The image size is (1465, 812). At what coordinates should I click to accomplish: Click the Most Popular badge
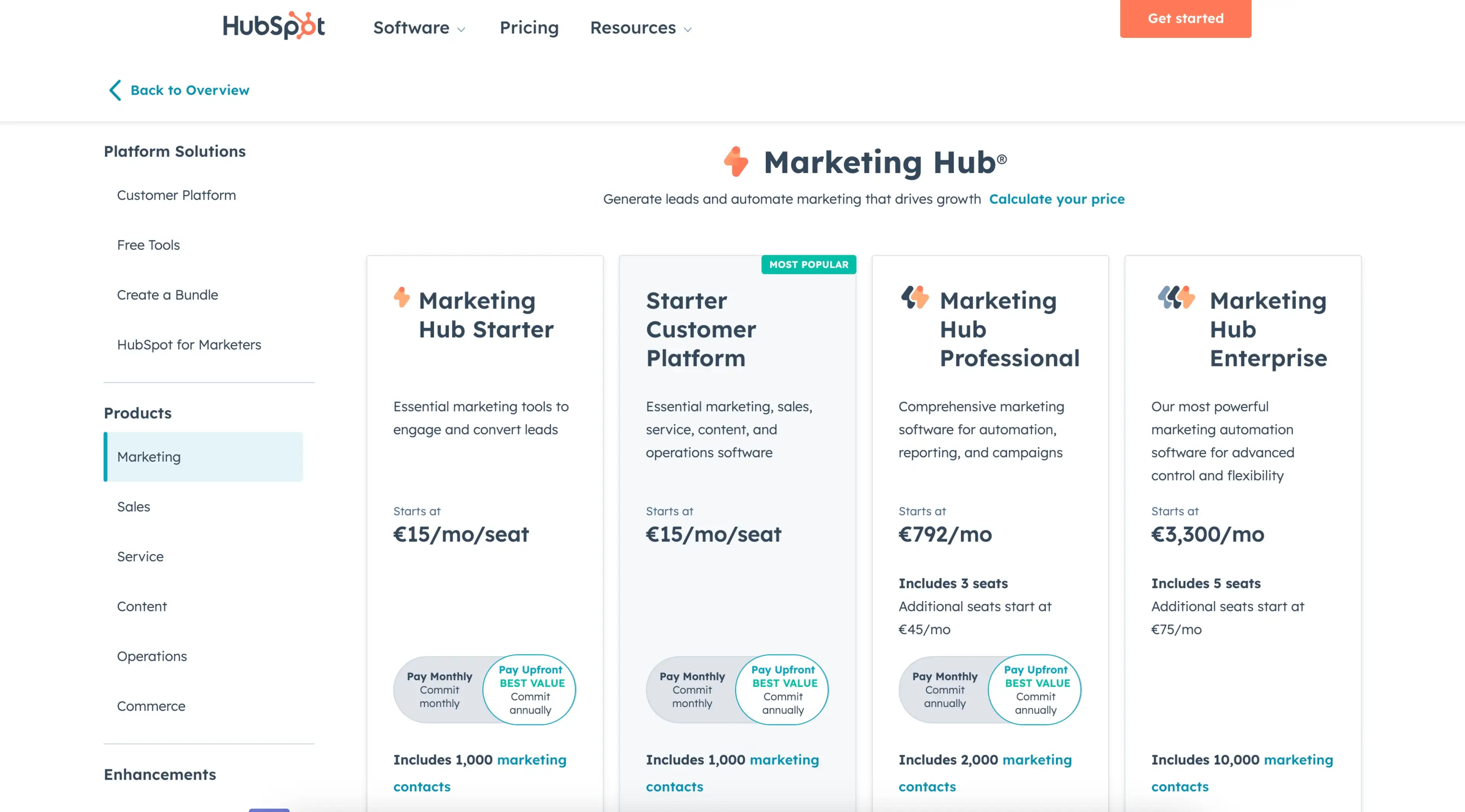[x=808, y=264]
